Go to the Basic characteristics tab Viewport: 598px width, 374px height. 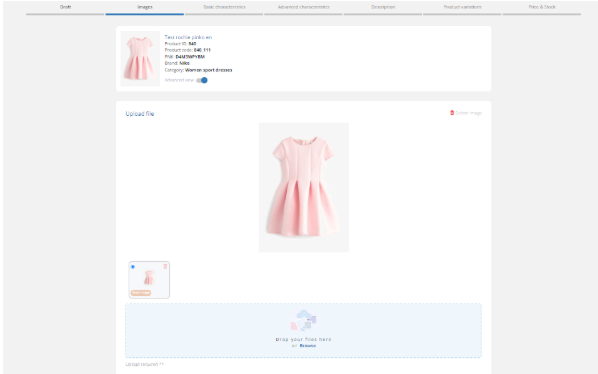pyautogui.click(x=224, y=7)
